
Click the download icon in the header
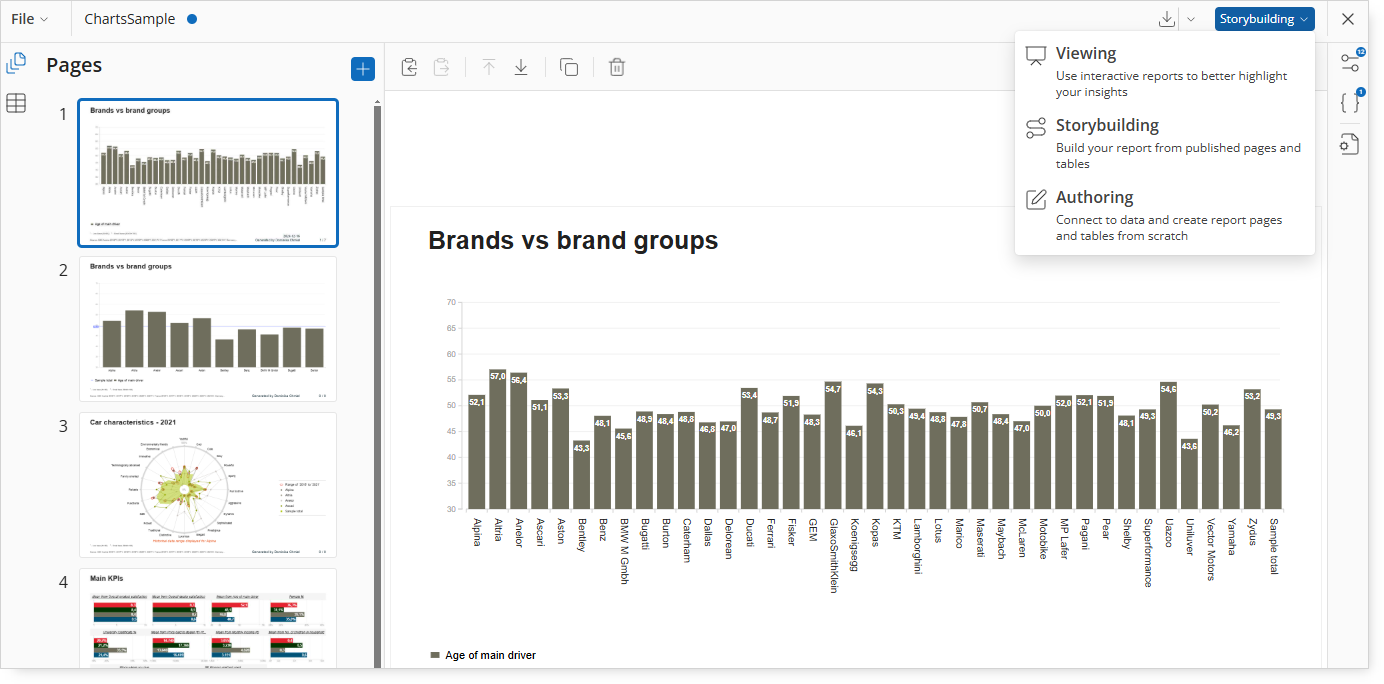1166,19
